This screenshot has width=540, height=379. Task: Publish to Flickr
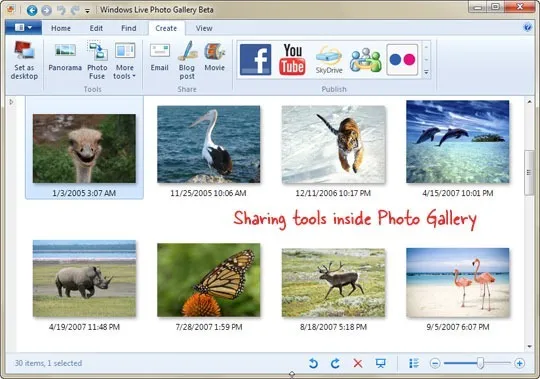tap(402, 60)
